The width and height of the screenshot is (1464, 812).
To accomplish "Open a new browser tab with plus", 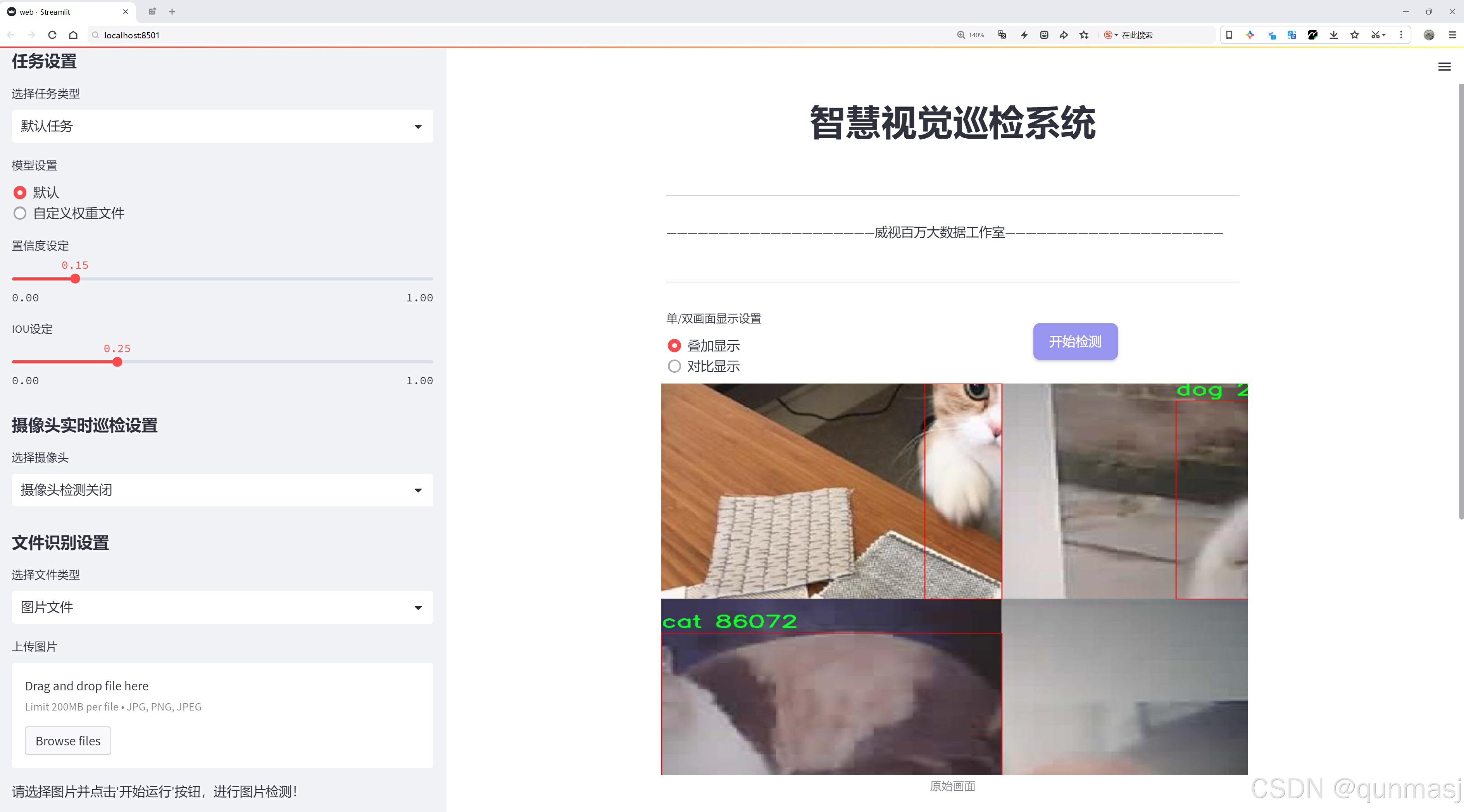I will (172, 11).
